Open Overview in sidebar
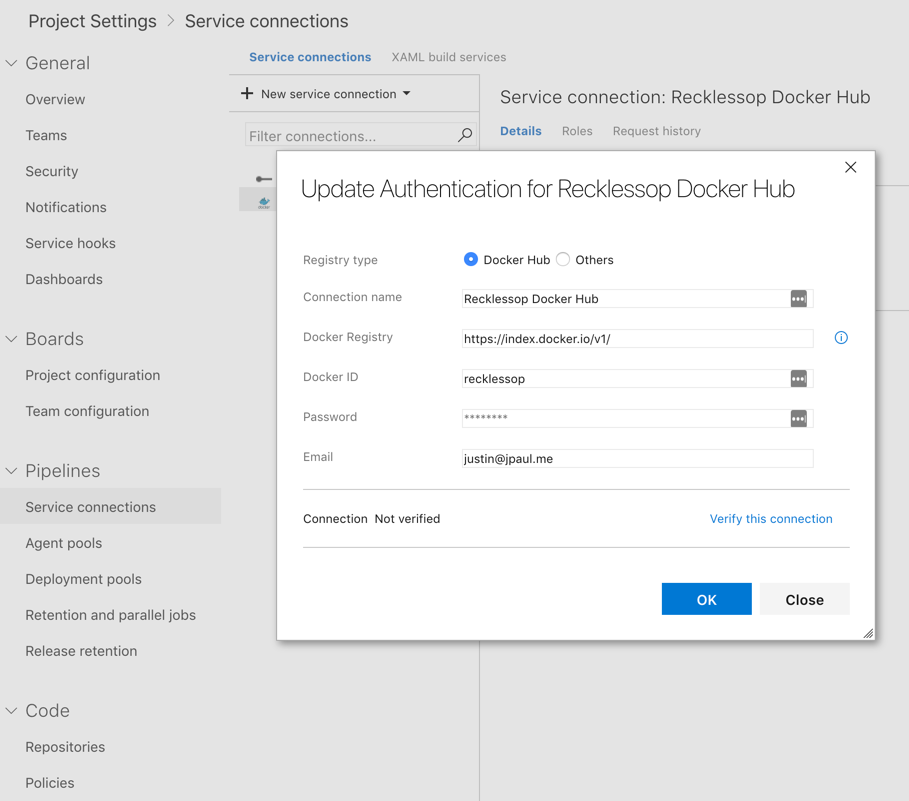Image resolution: width=909 pixels, height=801 pixels. pyautogui.click(x=55, y=100)
